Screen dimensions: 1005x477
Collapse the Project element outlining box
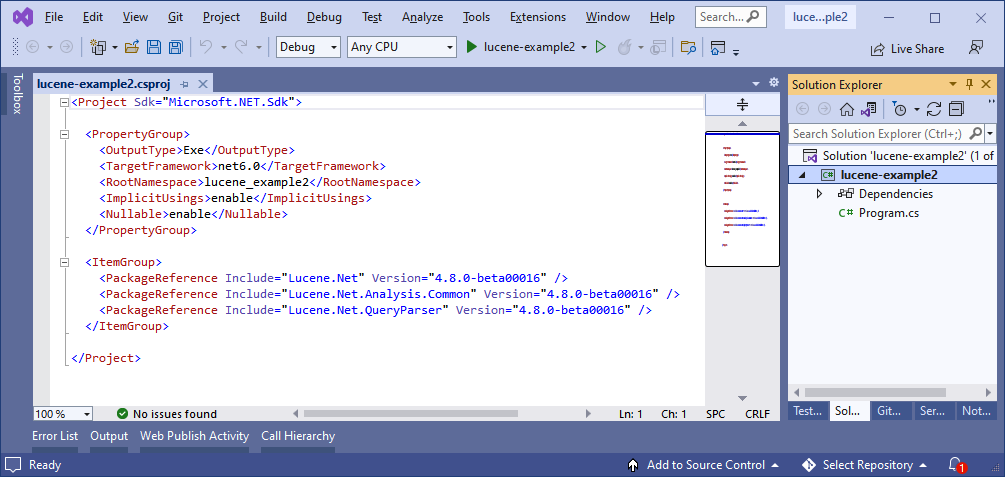[65, 102]
